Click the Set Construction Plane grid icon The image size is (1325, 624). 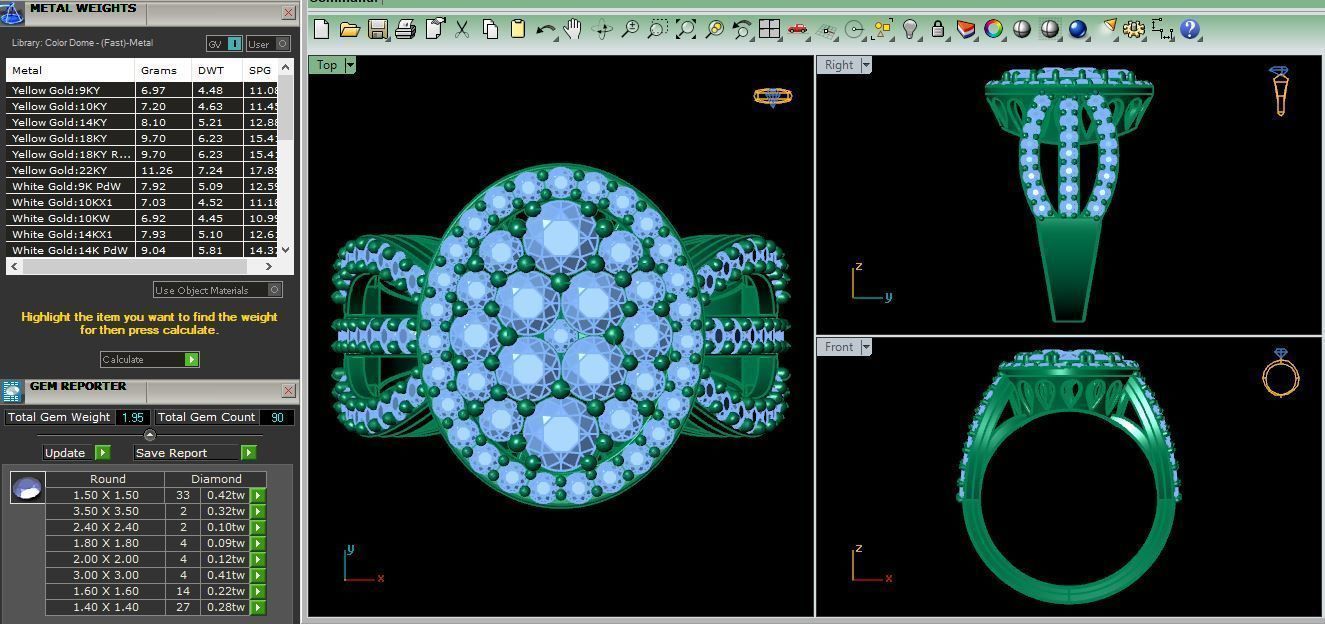(826, 29)
